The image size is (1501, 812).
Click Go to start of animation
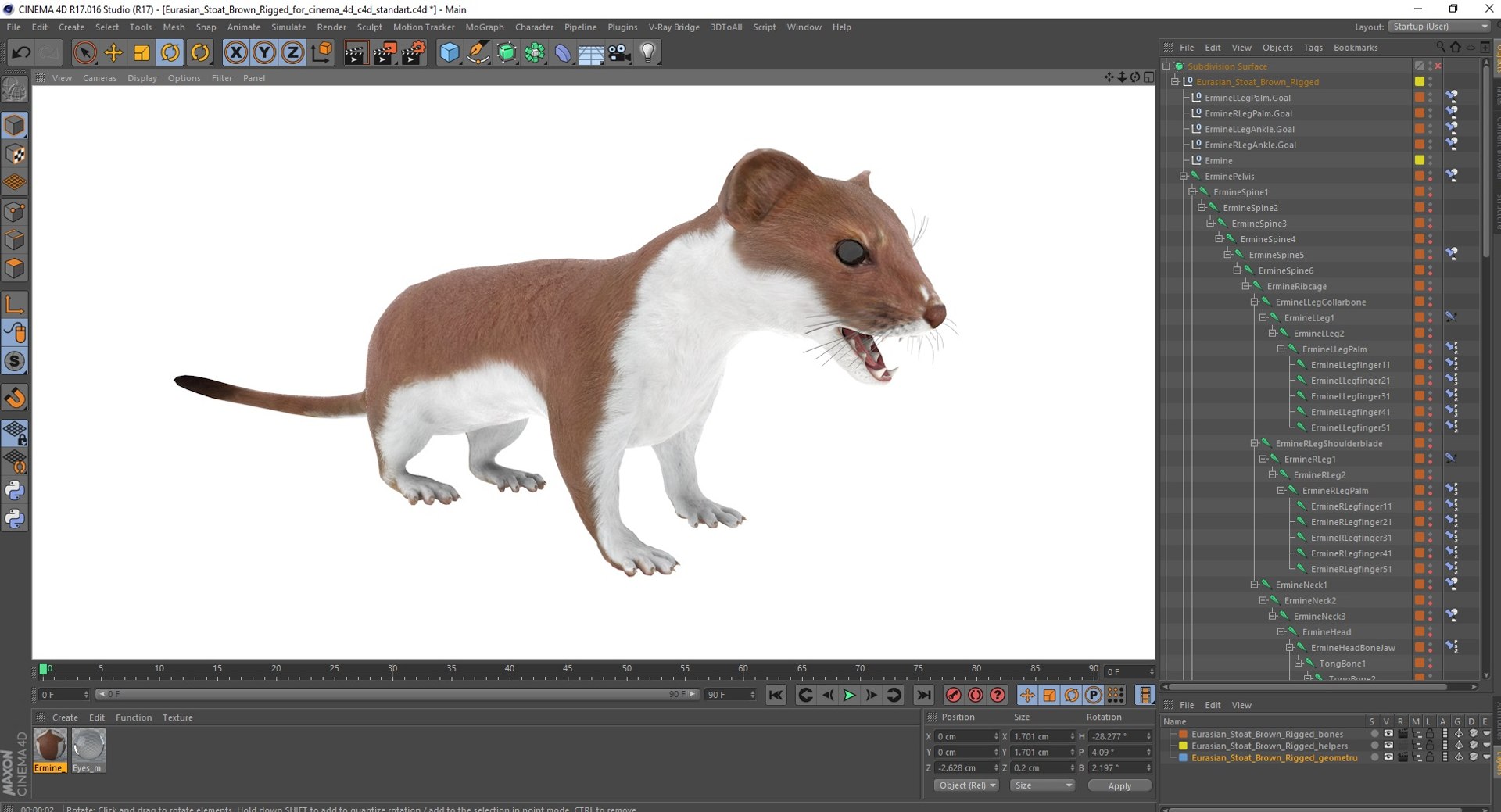click(x=776, y=695)
